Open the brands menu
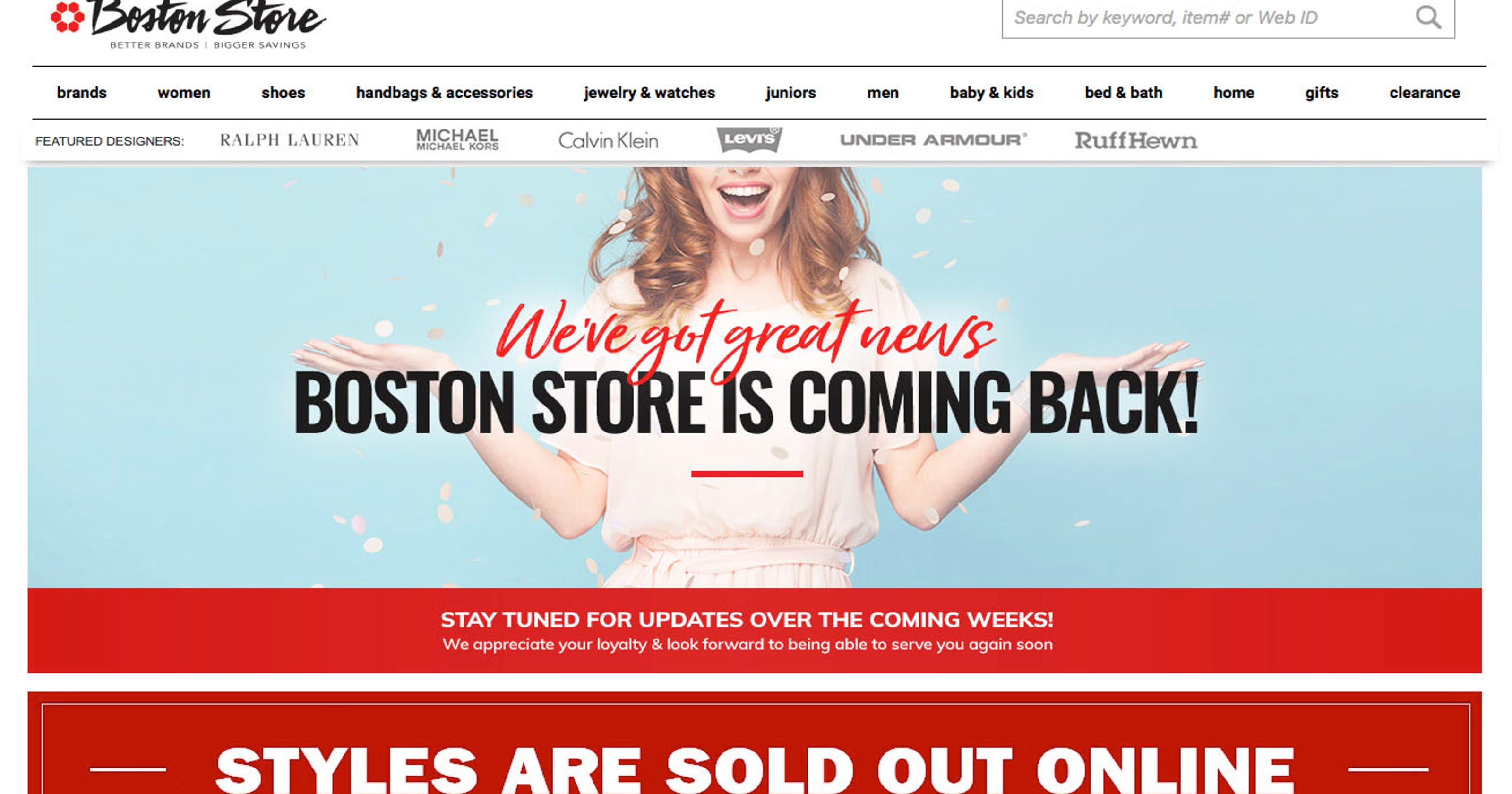Image resolution: width=1512 pixels, height=794 pixels. (82, 93)
